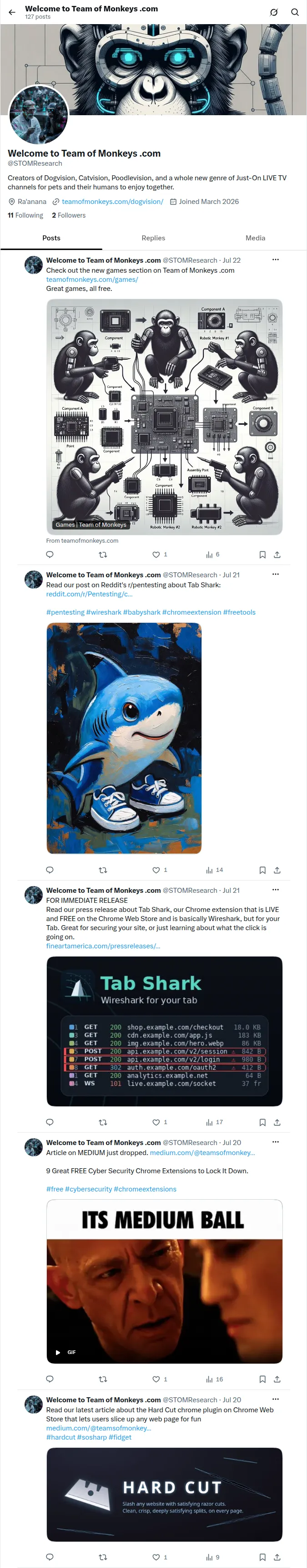
Task: Repost the Tab Shark Reddit post
Action: point(103,870)
